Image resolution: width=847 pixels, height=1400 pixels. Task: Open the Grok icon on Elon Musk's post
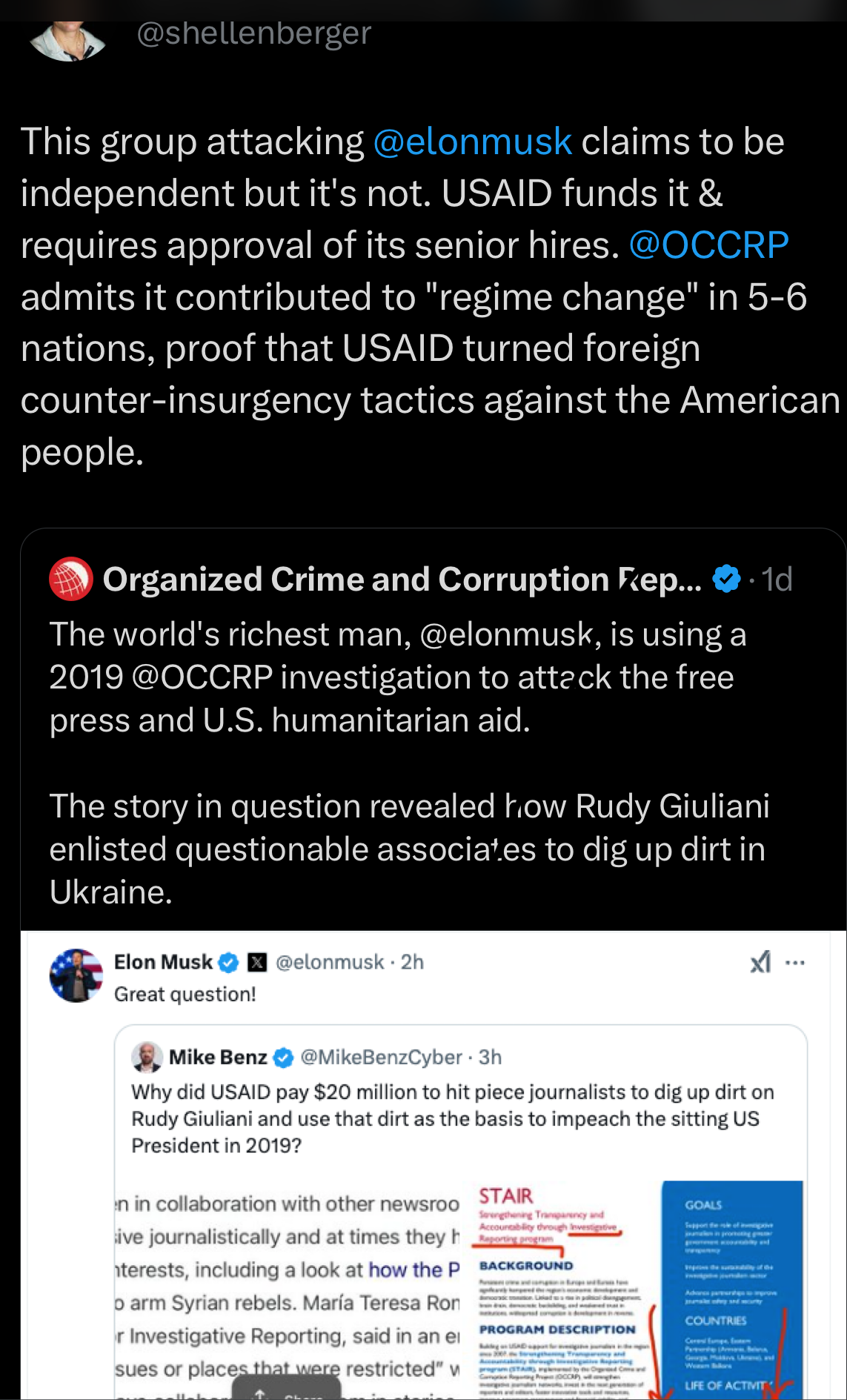coord(760,962)
